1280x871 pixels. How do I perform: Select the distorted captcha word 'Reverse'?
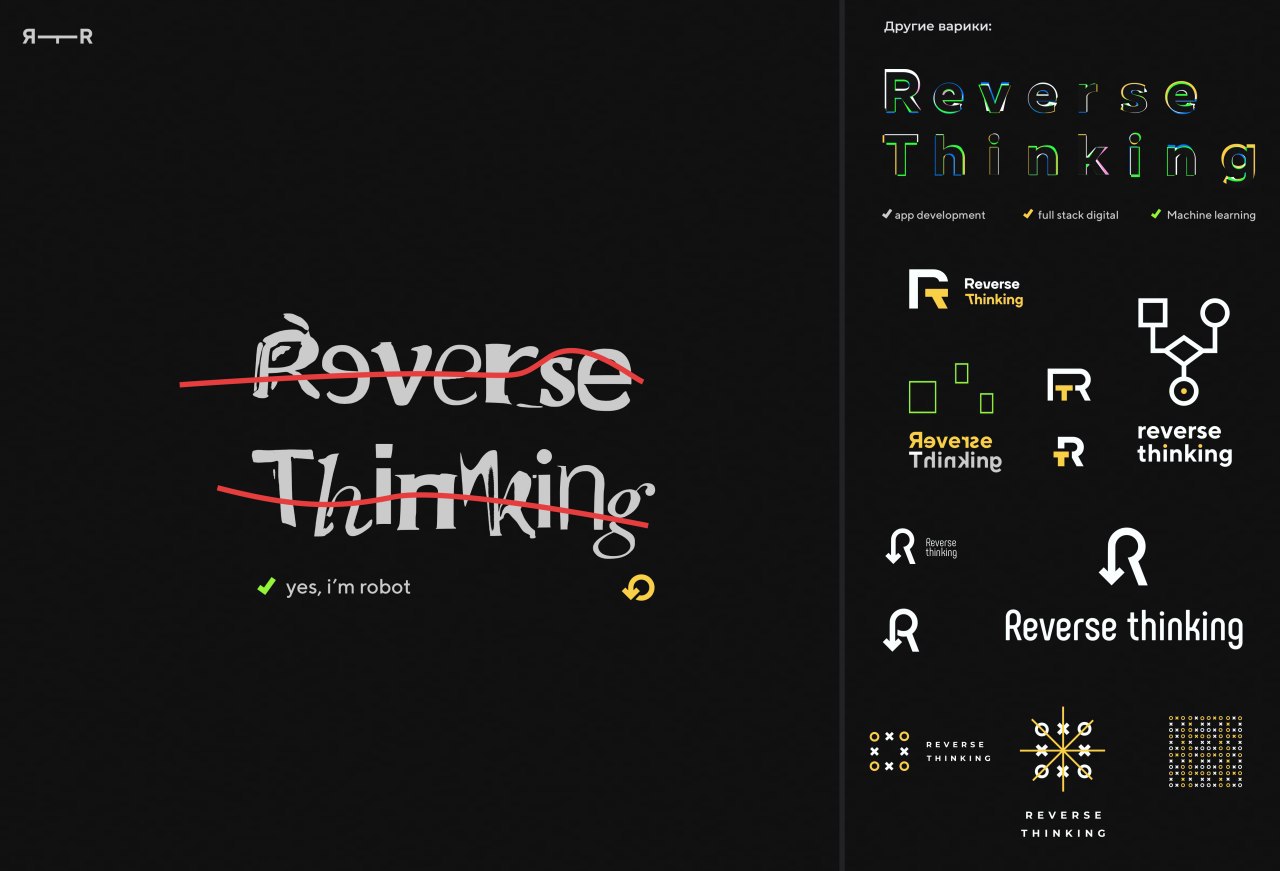445,363
